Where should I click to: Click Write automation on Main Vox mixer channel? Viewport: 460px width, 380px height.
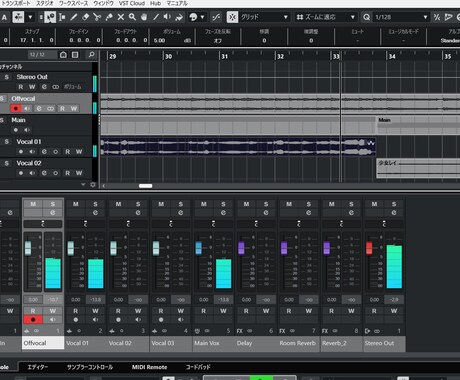coord(223,311)
